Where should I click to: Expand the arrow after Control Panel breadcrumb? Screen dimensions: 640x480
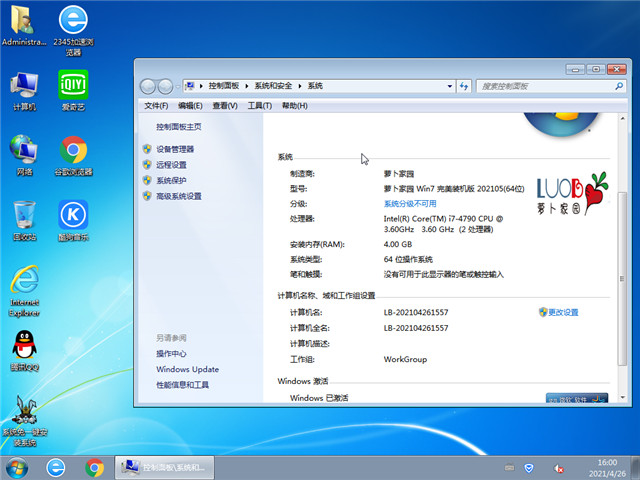247,86
